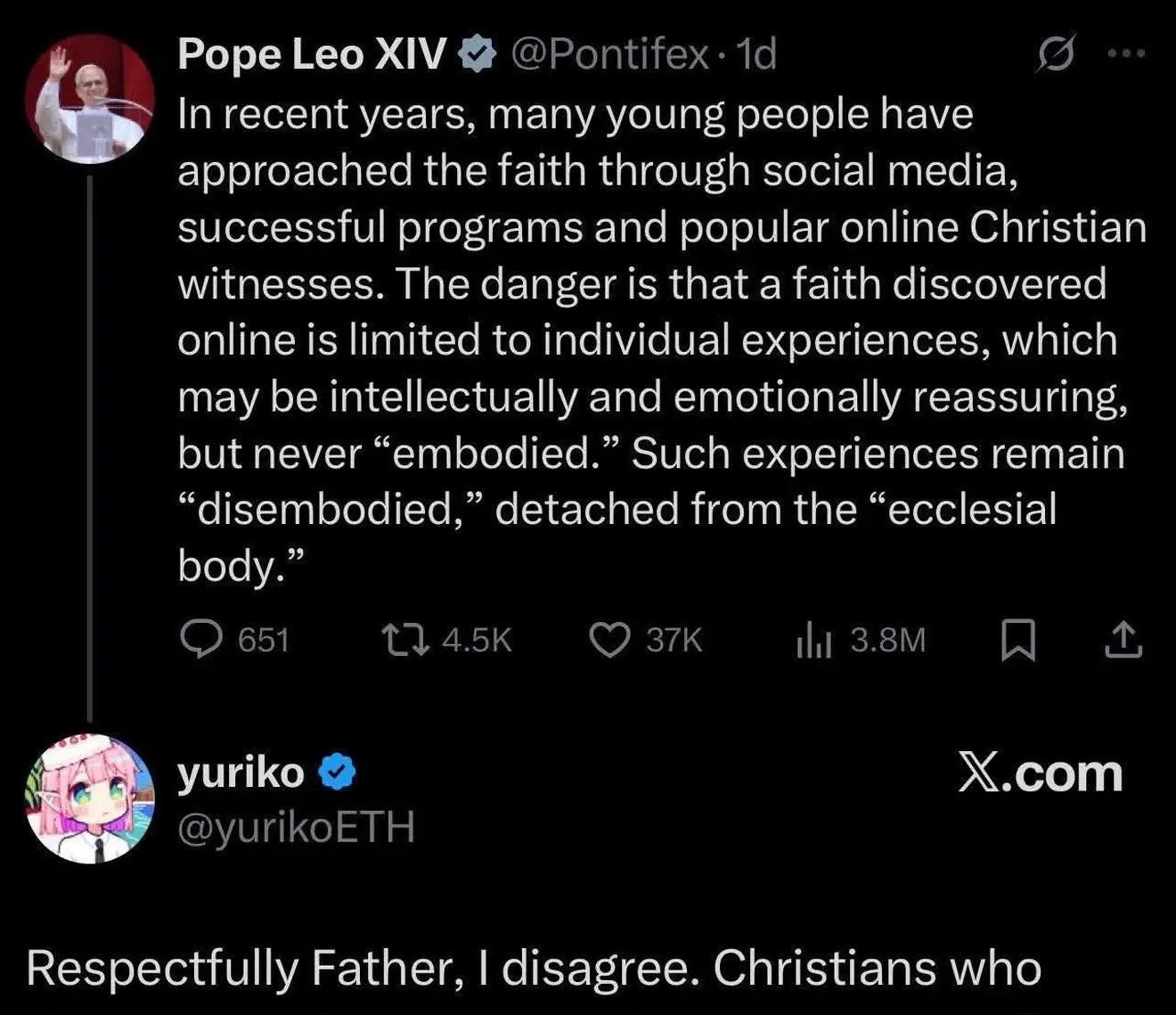Viewport: 1176px width, 1015px height.
Task: Click the retweet arrows icon
Action: [x=405, y=640]
